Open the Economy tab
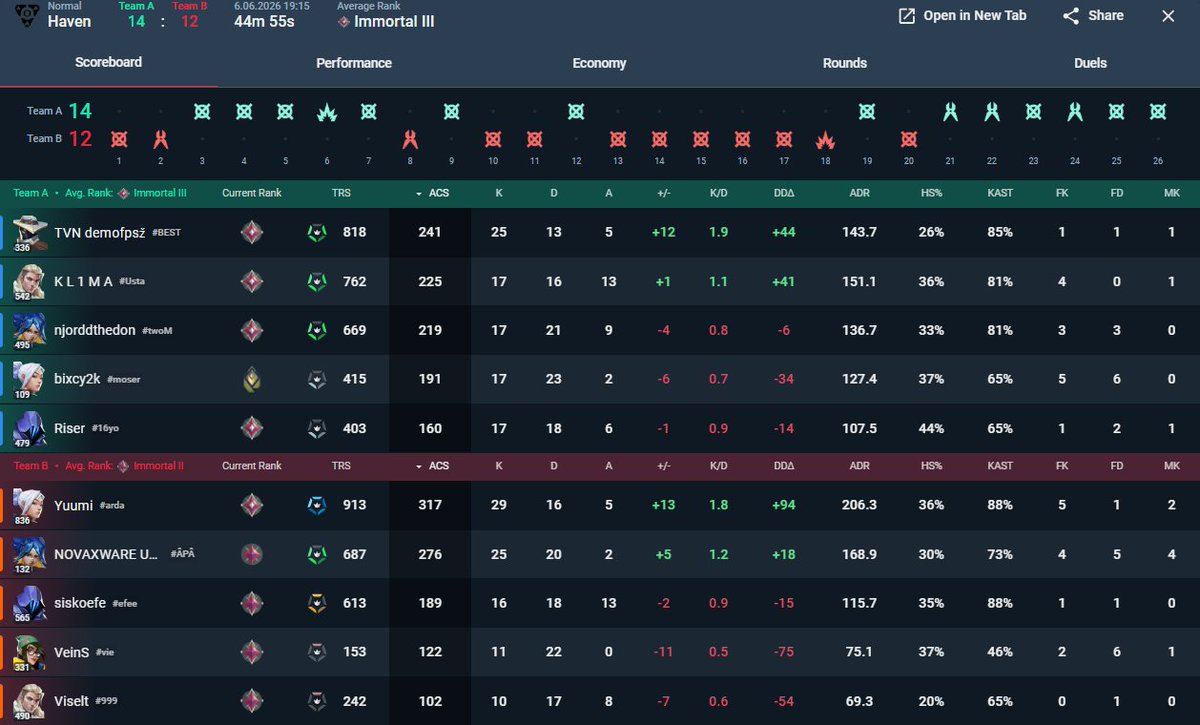Viewport: 1200px width, 725px height. pos(599,63)
